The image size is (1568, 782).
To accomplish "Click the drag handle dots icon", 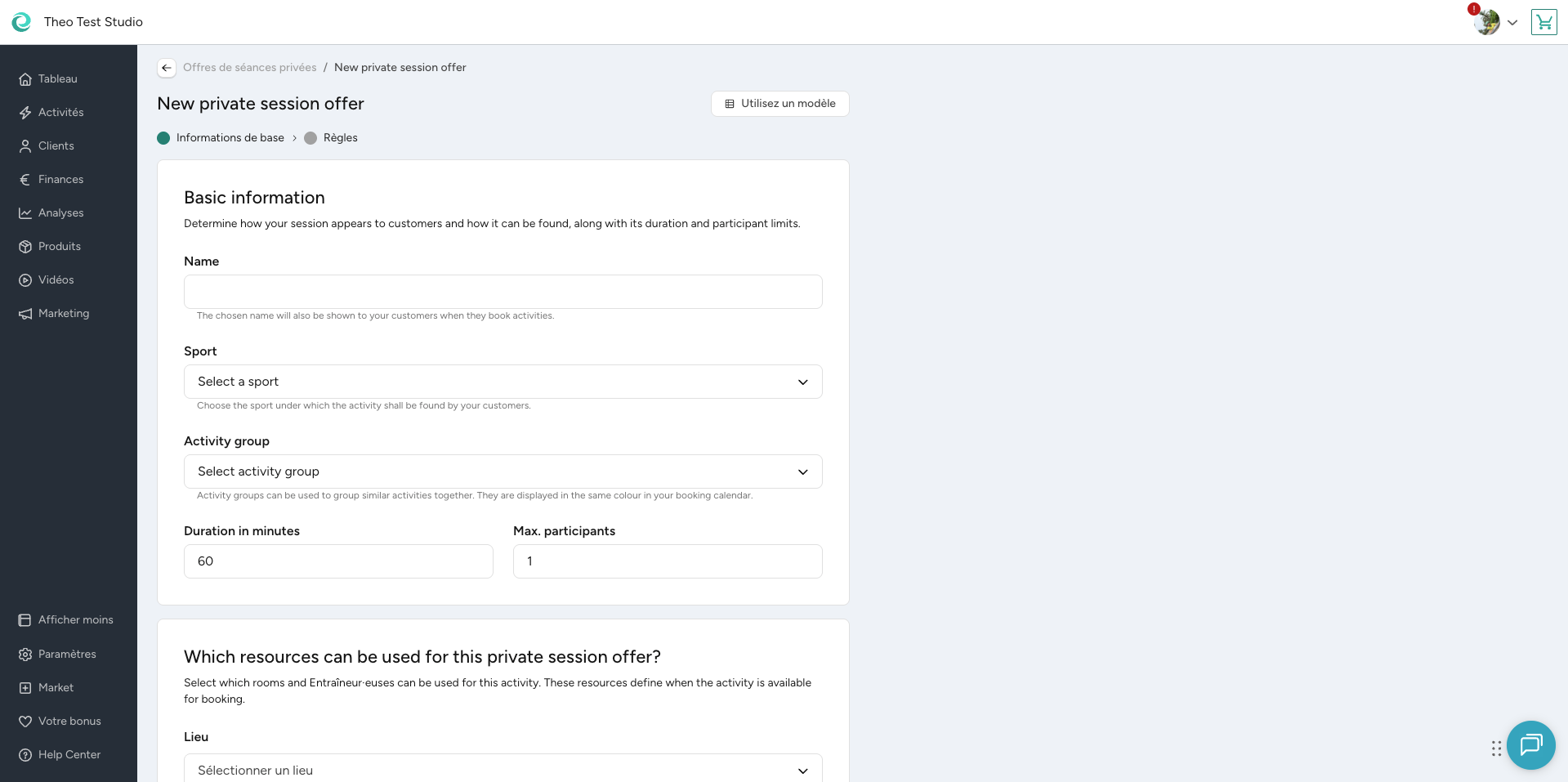I will 1496,748.
